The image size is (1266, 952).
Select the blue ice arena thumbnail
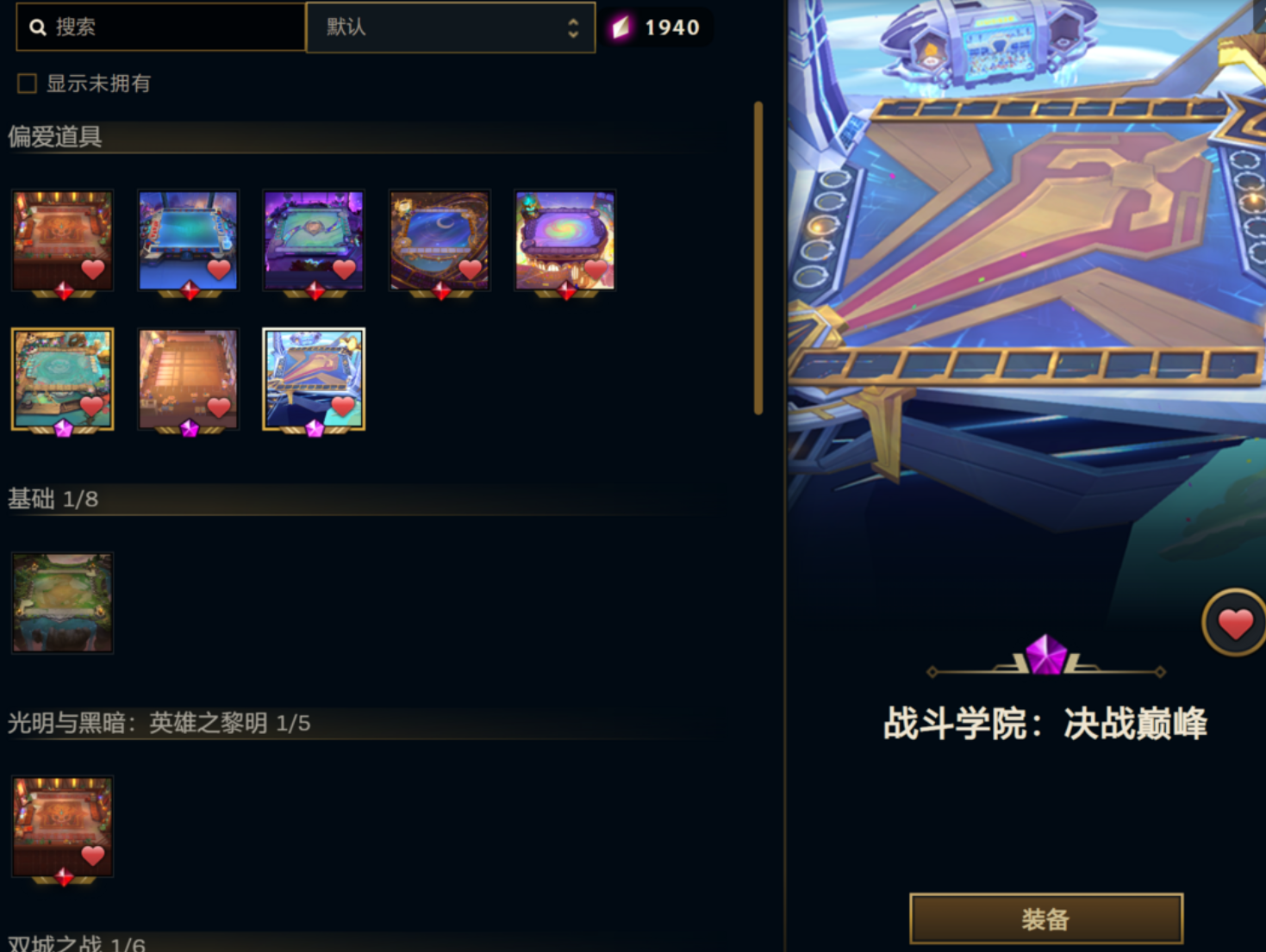click(x=188, y=240)
